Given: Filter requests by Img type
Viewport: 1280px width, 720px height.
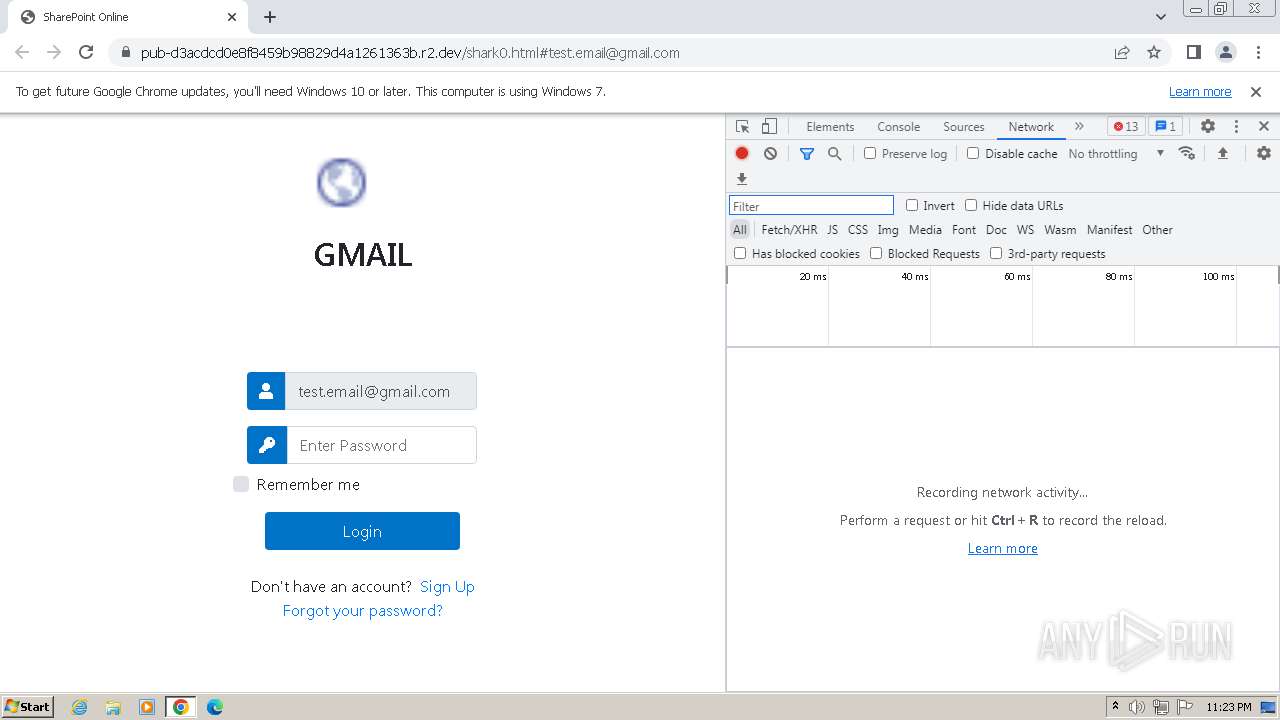Looking at the screenshot, I should click(x=888, y=230).
